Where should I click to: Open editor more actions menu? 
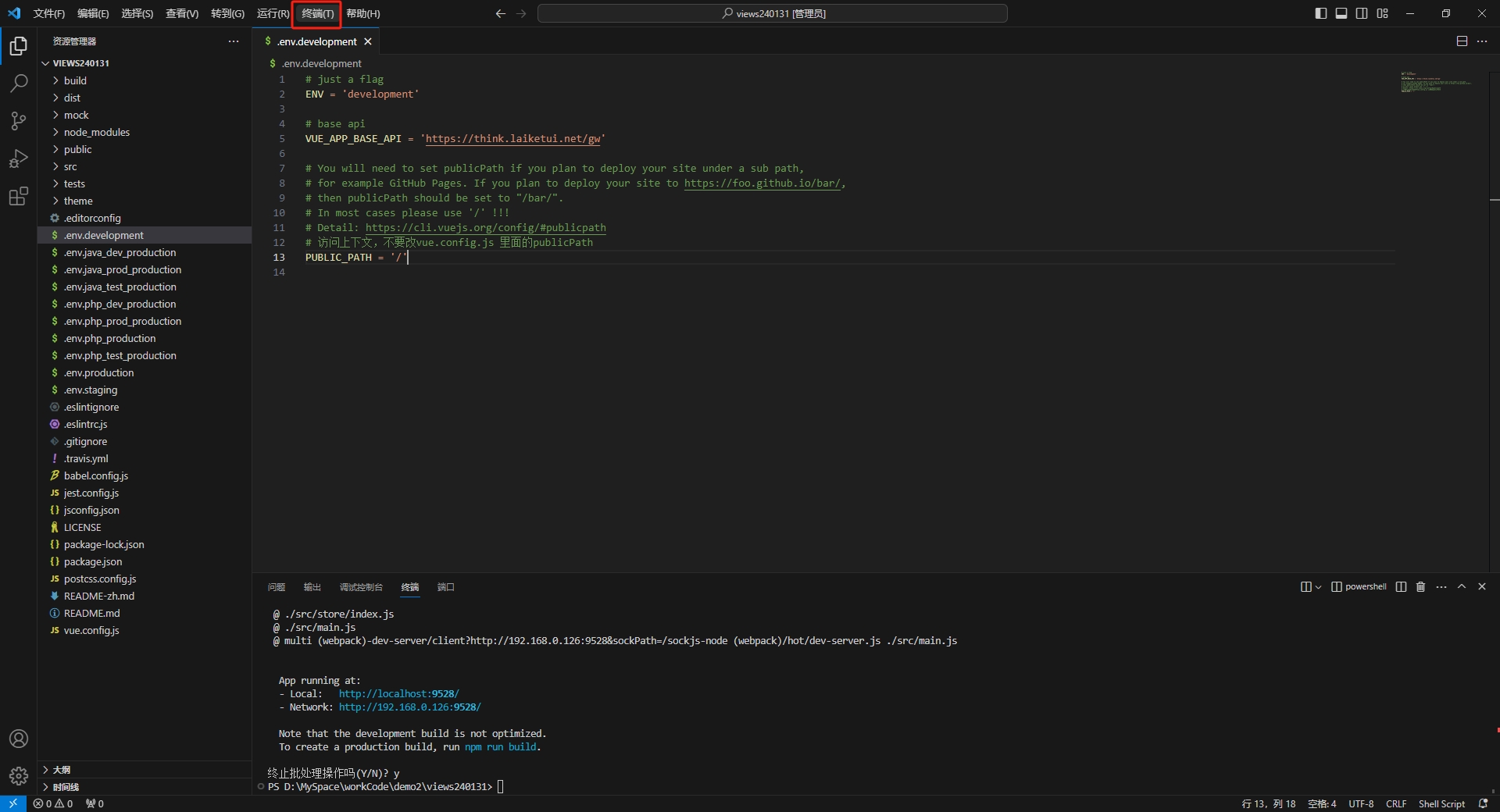tap(1482, 41)
